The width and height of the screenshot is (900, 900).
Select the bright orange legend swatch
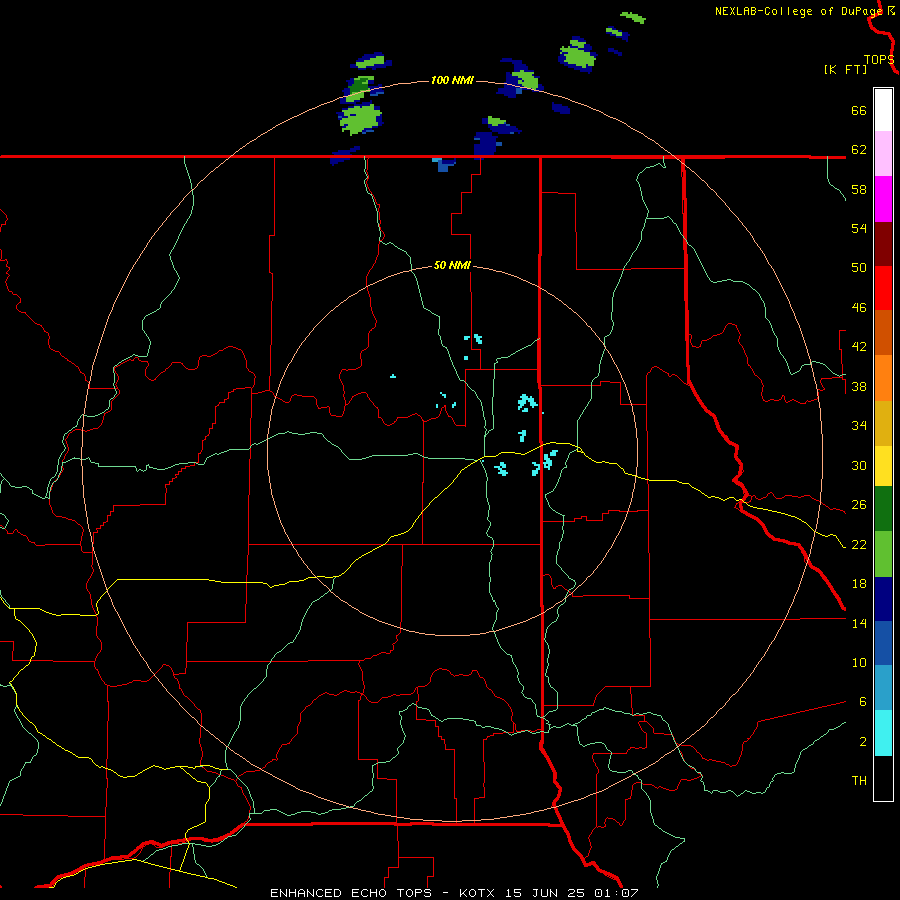pyautogui.click(x=883, y=378)
